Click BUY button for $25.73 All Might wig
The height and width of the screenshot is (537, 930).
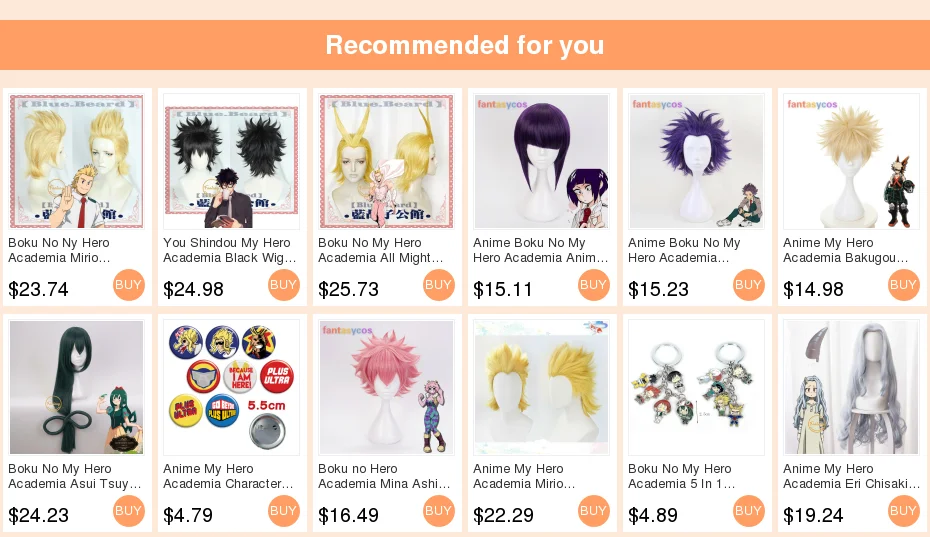(438, 285)
